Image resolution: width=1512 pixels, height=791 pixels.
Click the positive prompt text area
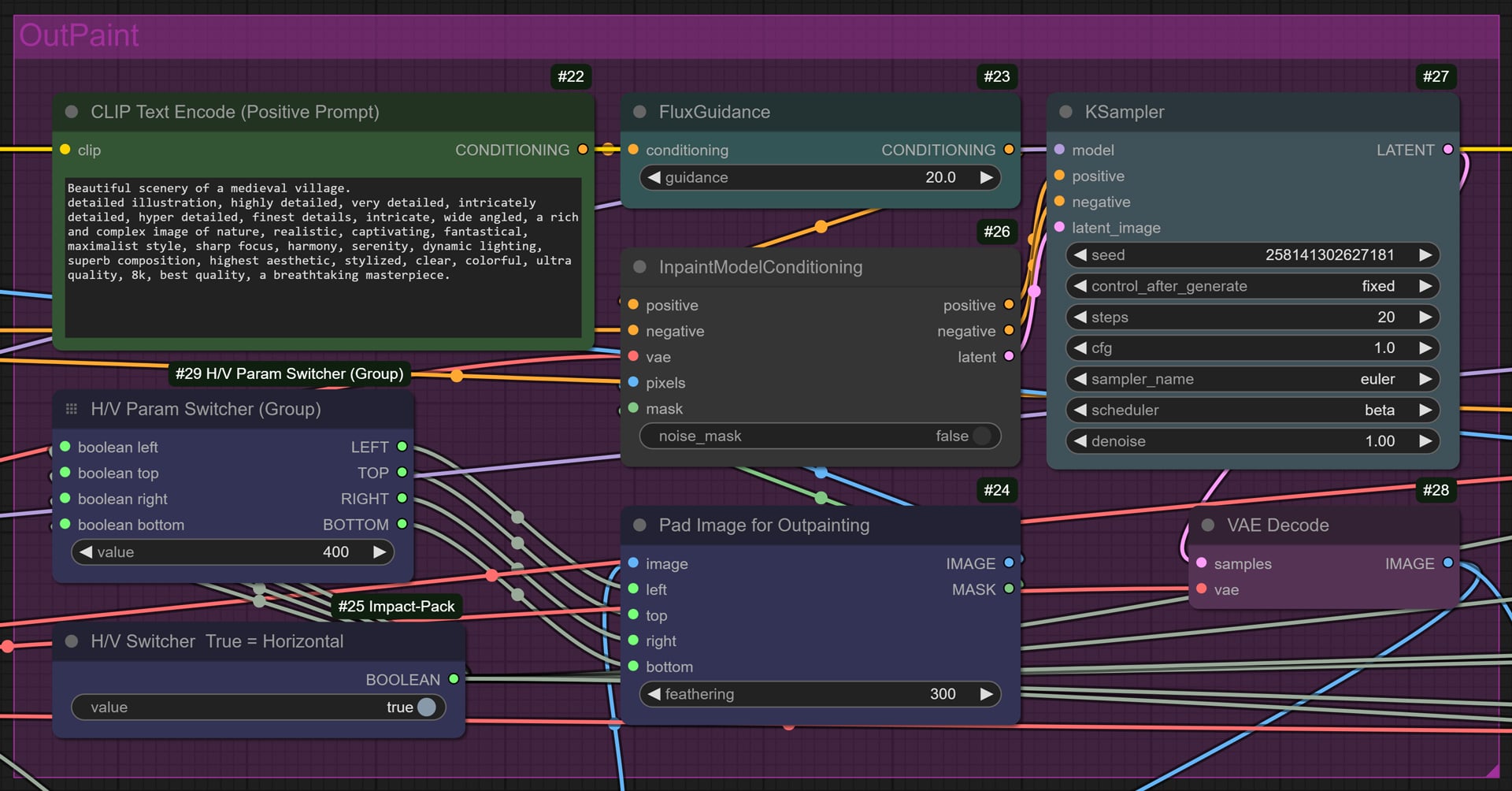pos(323,257)
